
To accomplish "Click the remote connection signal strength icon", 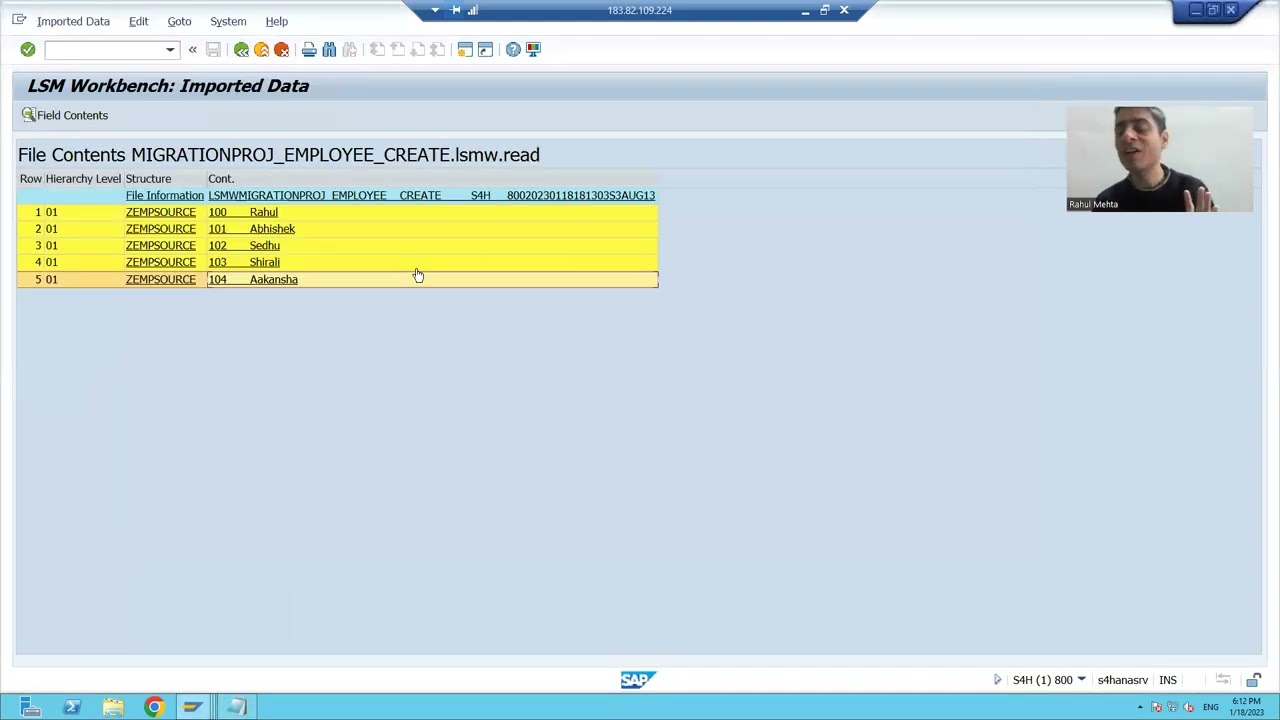I will click(473, 10).
